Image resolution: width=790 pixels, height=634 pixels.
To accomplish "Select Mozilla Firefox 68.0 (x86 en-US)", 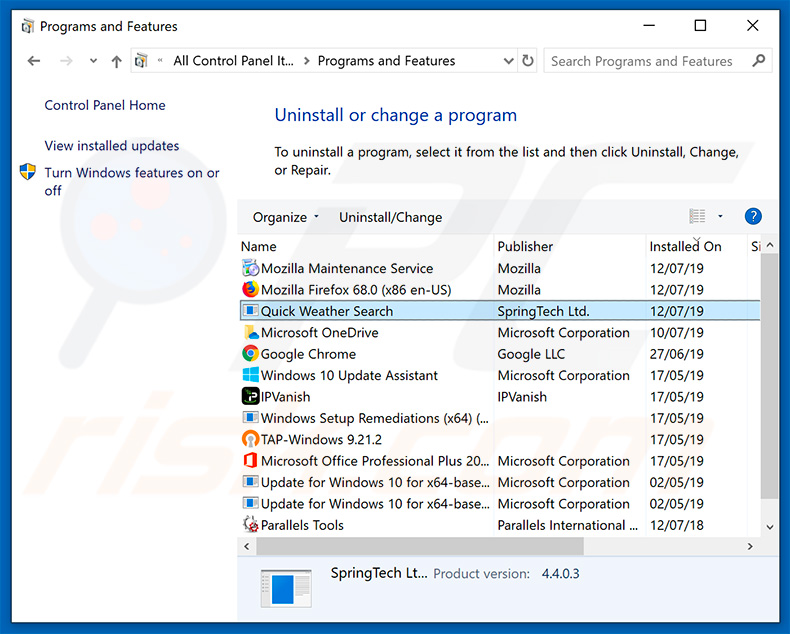I will click(x=500, y=290).
